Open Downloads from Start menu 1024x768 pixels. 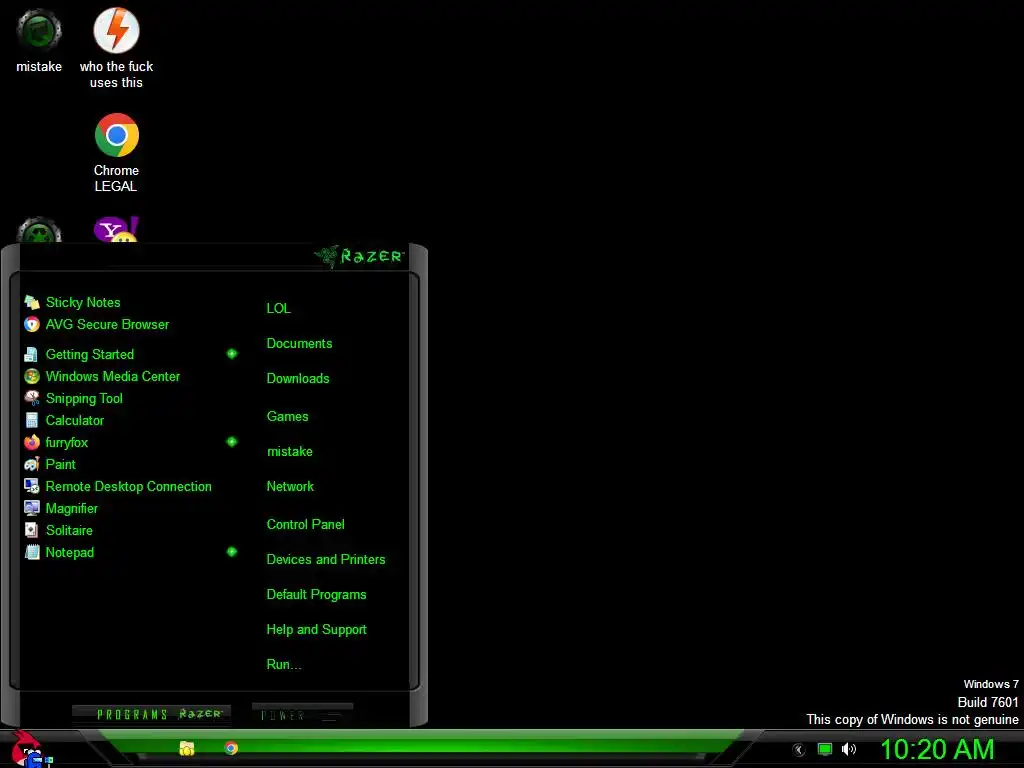pyautogui.click(x=298, y=379)
